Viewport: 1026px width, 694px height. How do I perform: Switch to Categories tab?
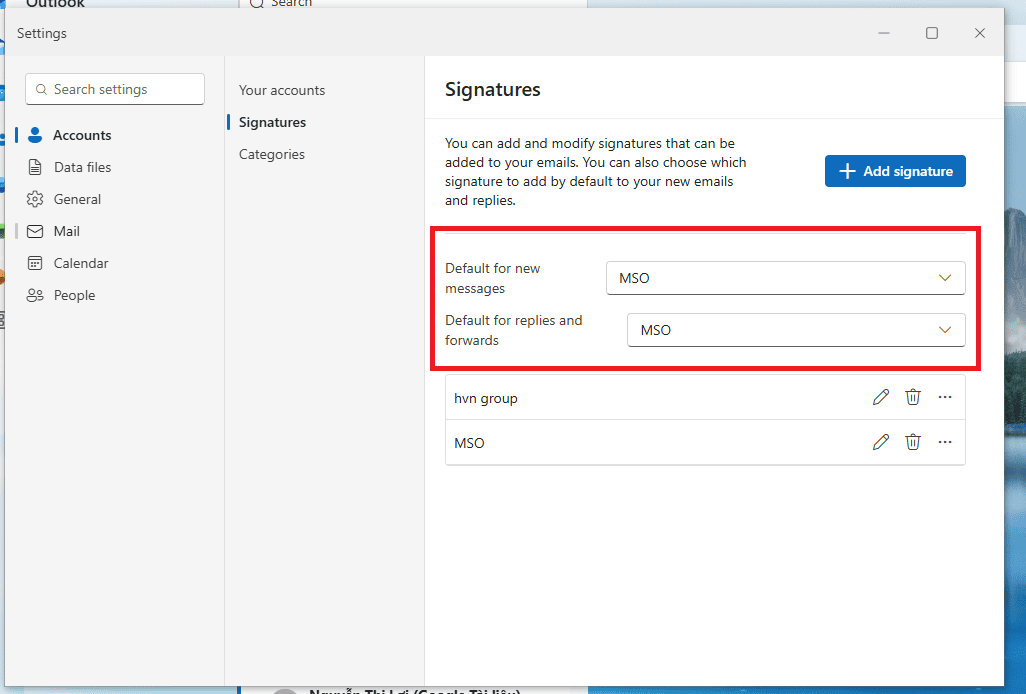(272, 154)
